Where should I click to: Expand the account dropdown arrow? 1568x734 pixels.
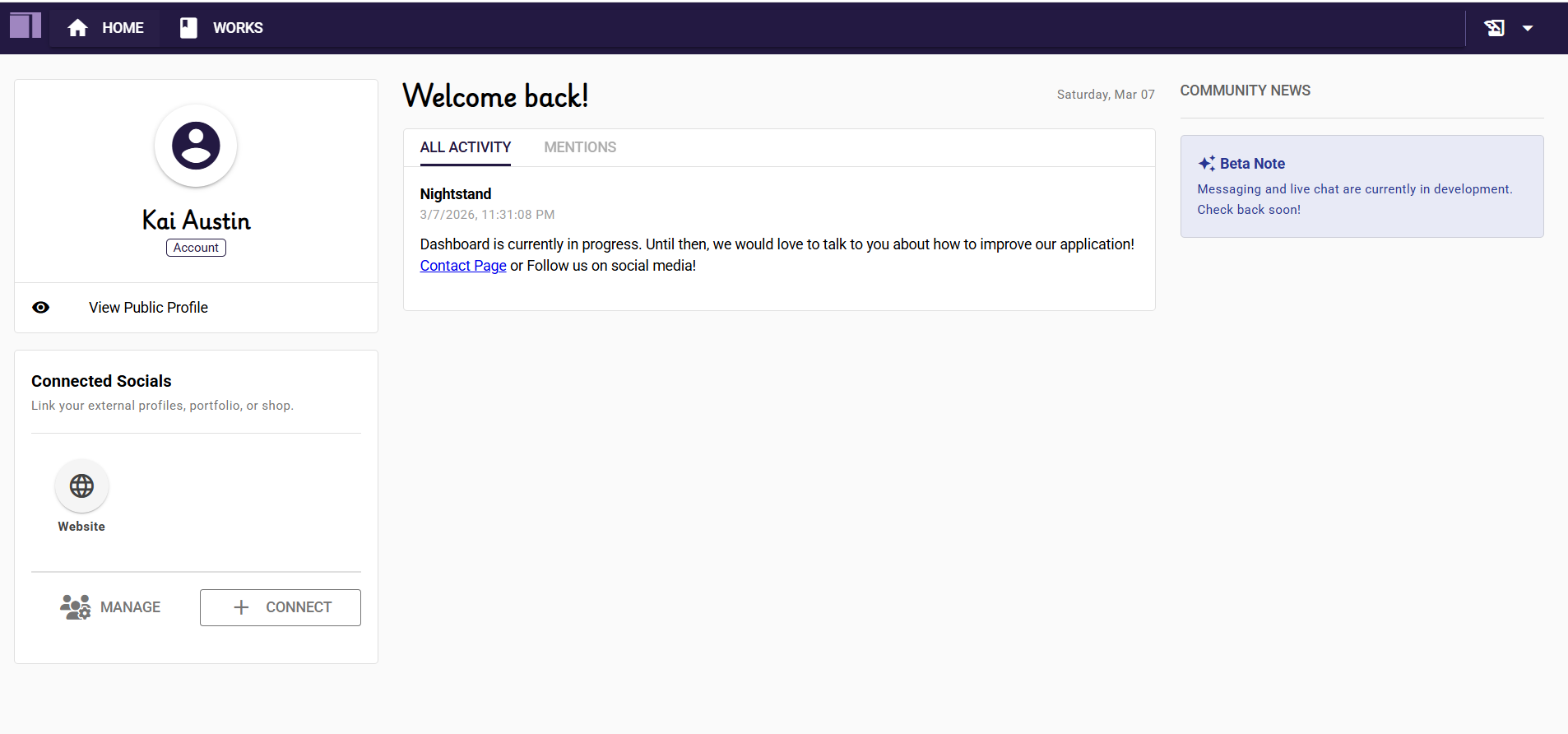1528,28
